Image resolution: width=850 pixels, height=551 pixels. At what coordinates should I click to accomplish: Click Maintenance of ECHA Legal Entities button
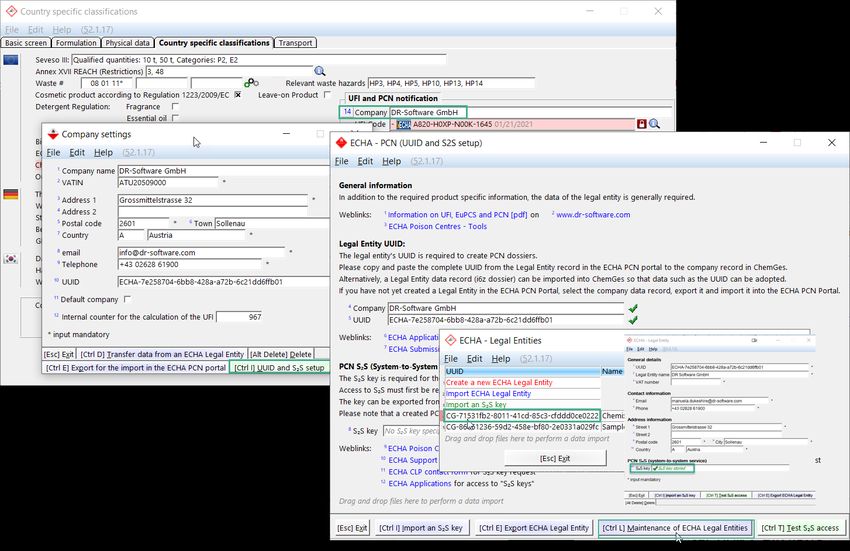675,528
